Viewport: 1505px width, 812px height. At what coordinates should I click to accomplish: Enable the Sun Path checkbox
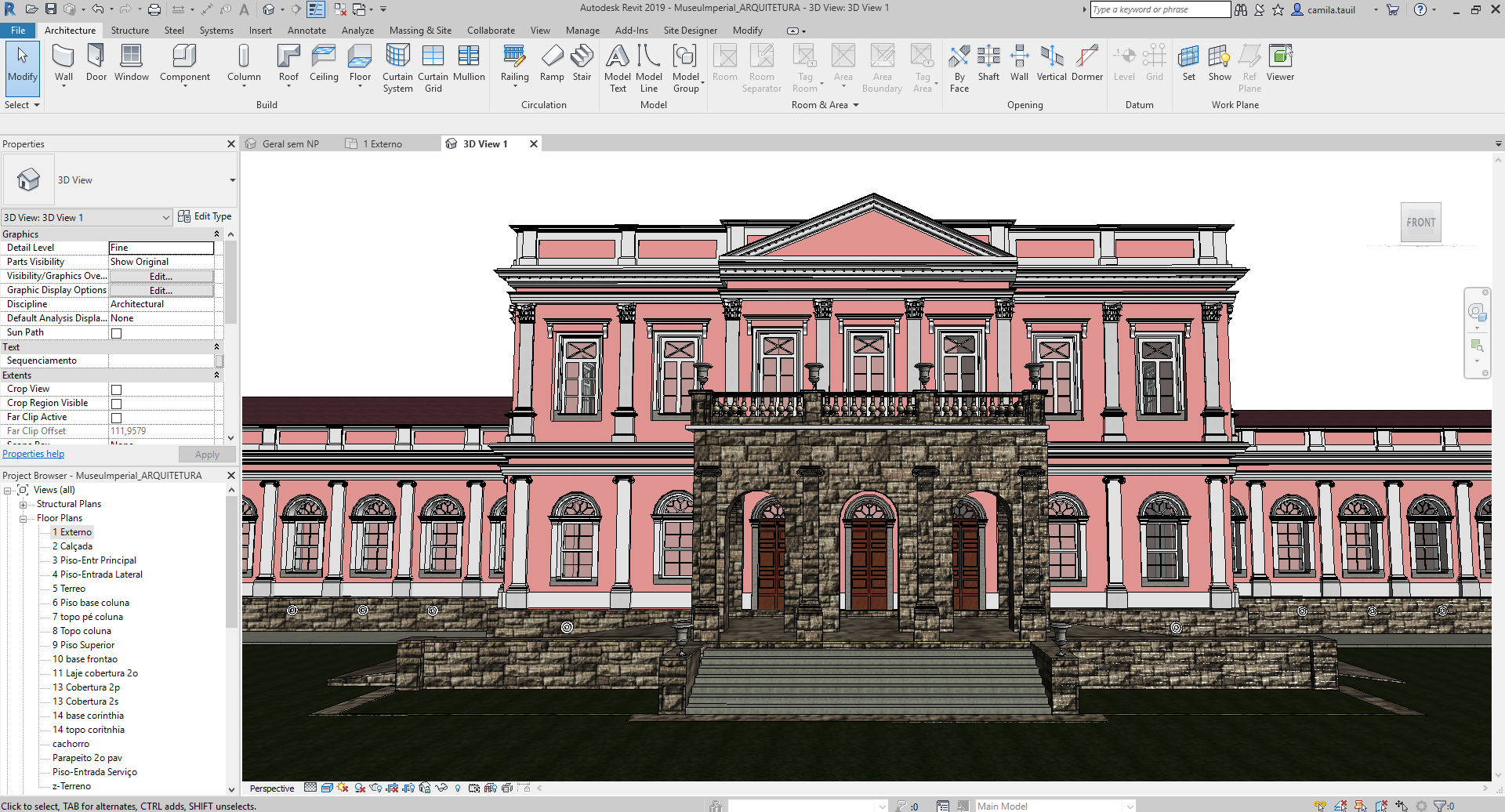(117, 333)
